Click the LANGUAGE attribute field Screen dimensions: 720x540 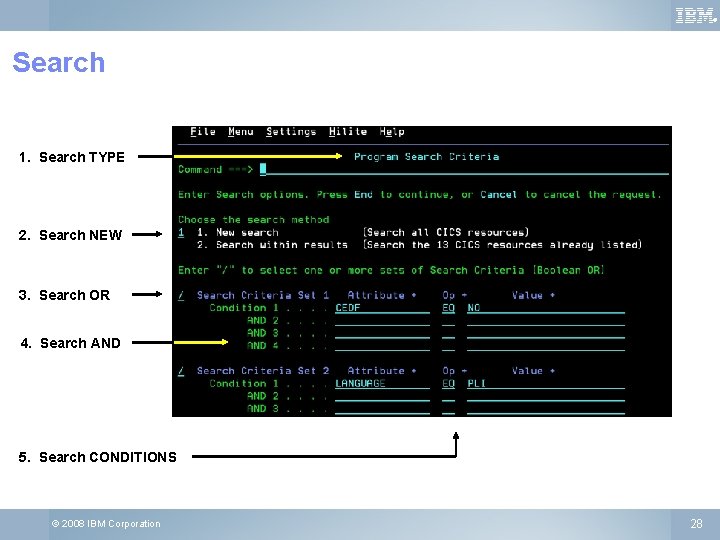(x=382, y=383)
